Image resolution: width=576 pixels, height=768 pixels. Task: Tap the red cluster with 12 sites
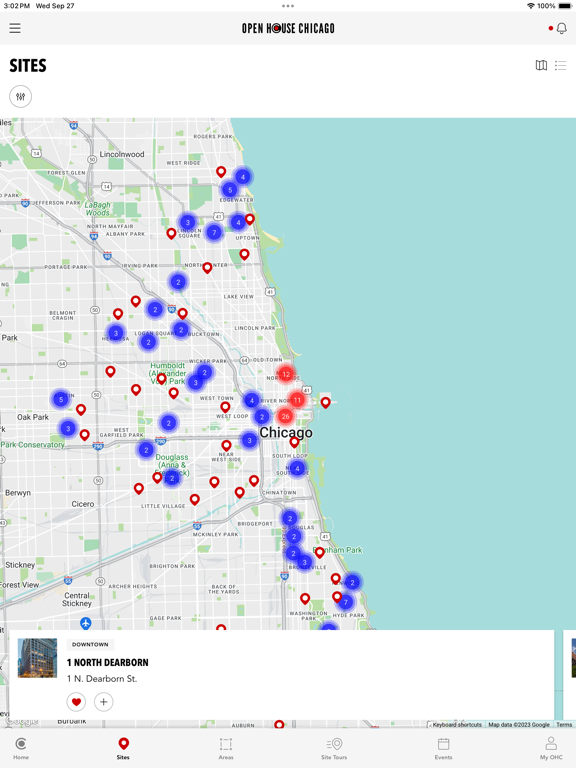click(286, 374)
